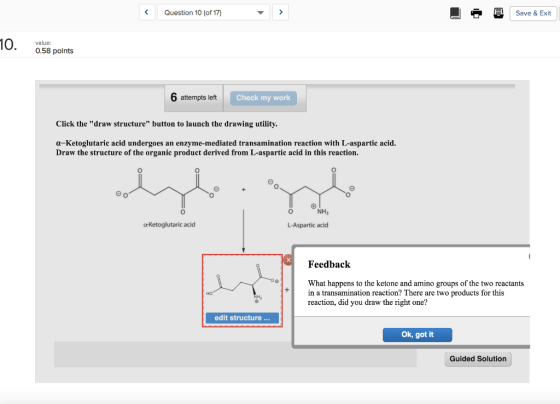Click the dropdown arrow of question selector

point(260,13)
